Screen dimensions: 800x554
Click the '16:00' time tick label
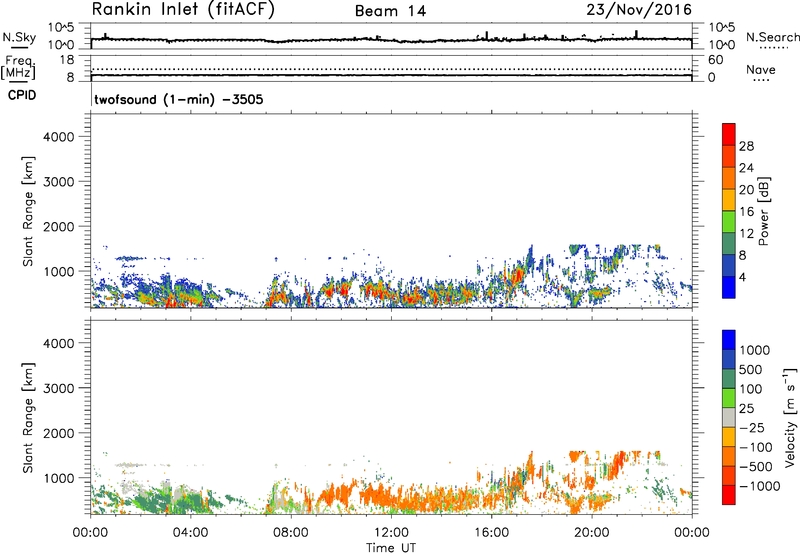click(491, 533)
